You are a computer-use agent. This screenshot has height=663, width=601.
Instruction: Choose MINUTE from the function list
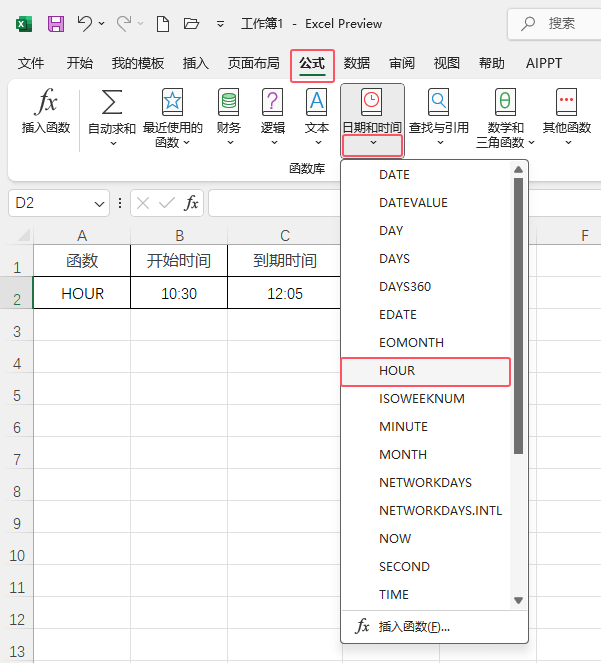click(x=426, y=427)
